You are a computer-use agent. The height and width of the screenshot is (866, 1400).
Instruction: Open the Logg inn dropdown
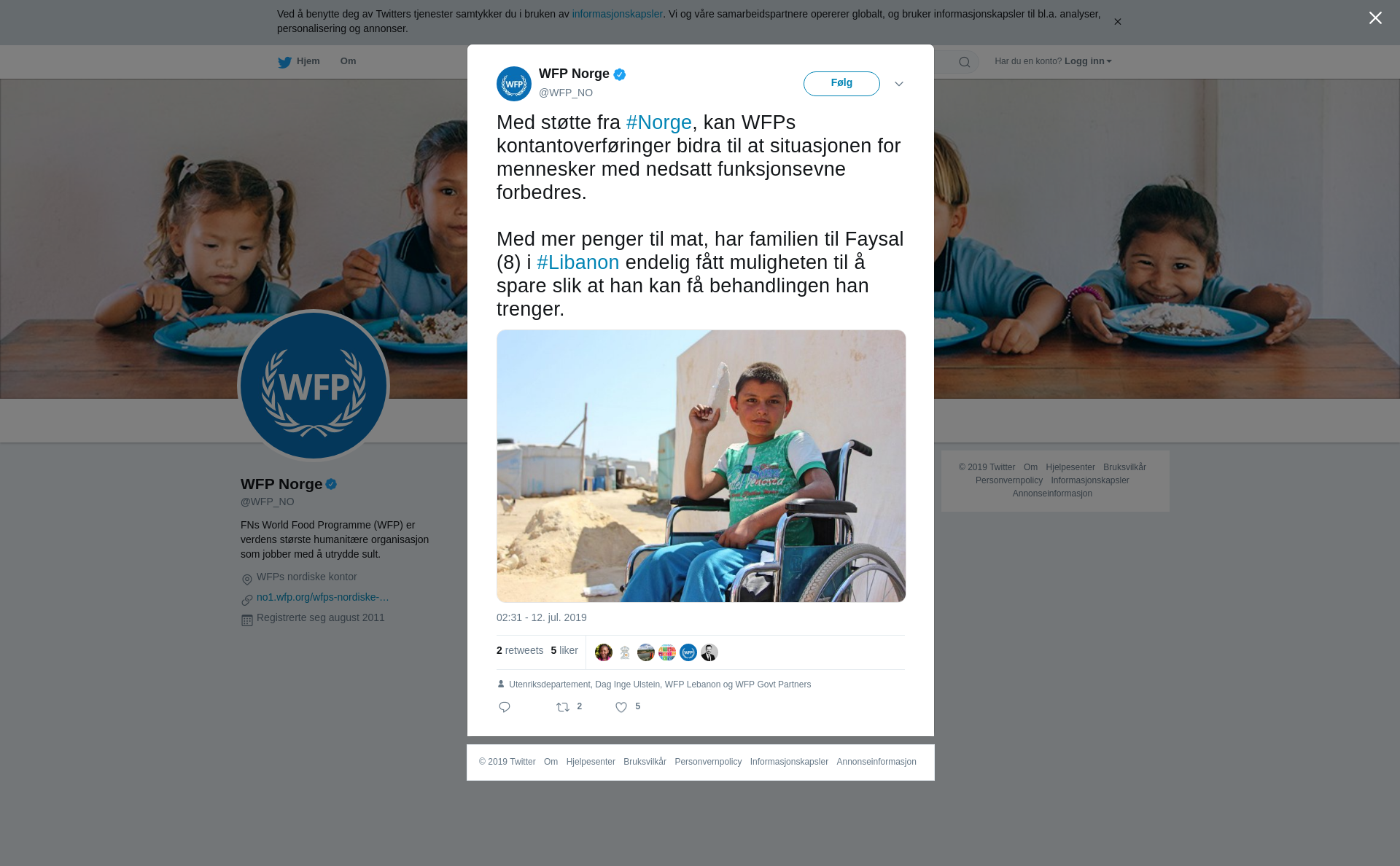1088,61
